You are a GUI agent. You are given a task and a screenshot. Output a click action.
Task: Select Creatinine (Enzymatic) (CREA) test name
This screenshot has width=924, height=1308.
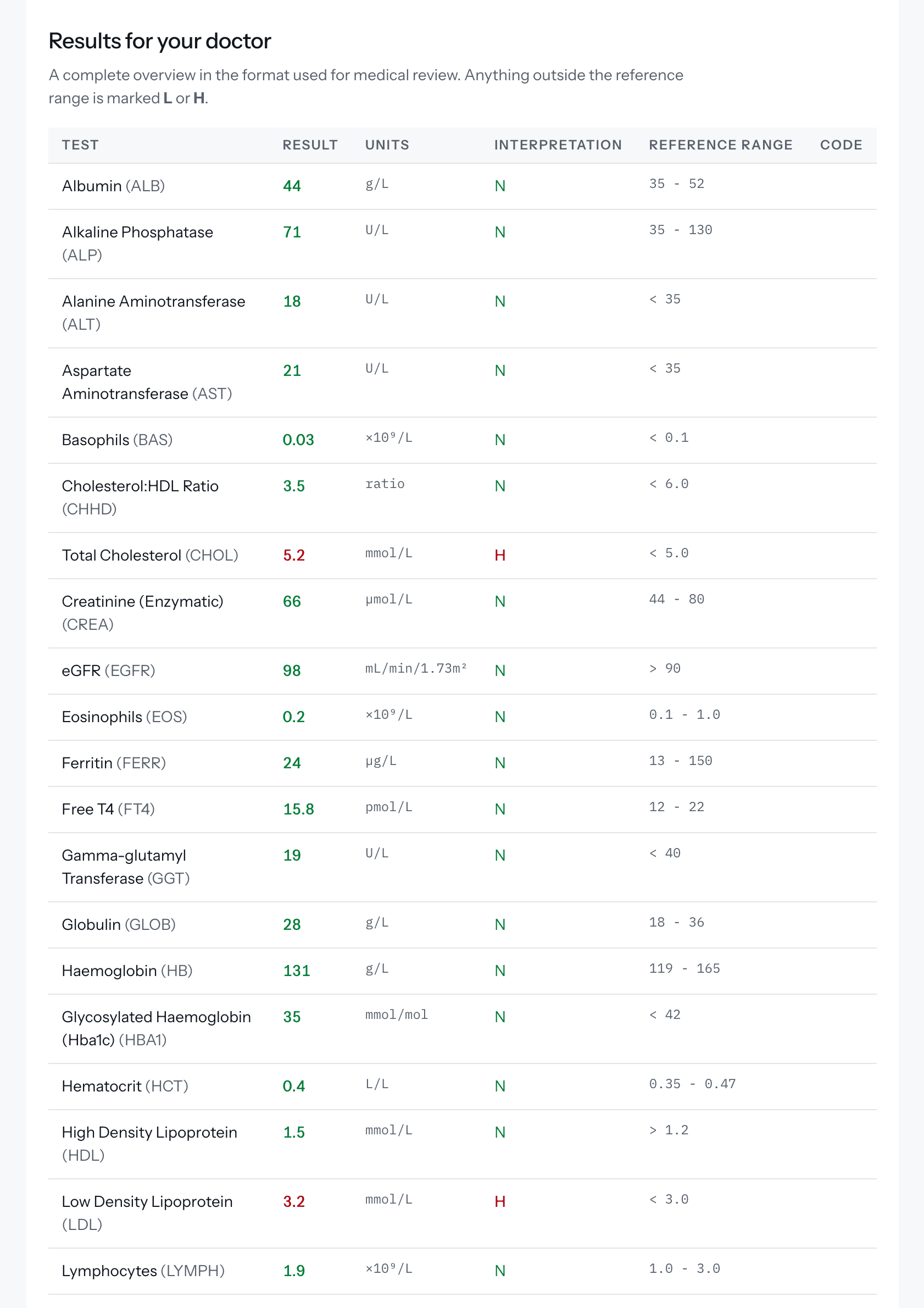(x=142, y=613)
